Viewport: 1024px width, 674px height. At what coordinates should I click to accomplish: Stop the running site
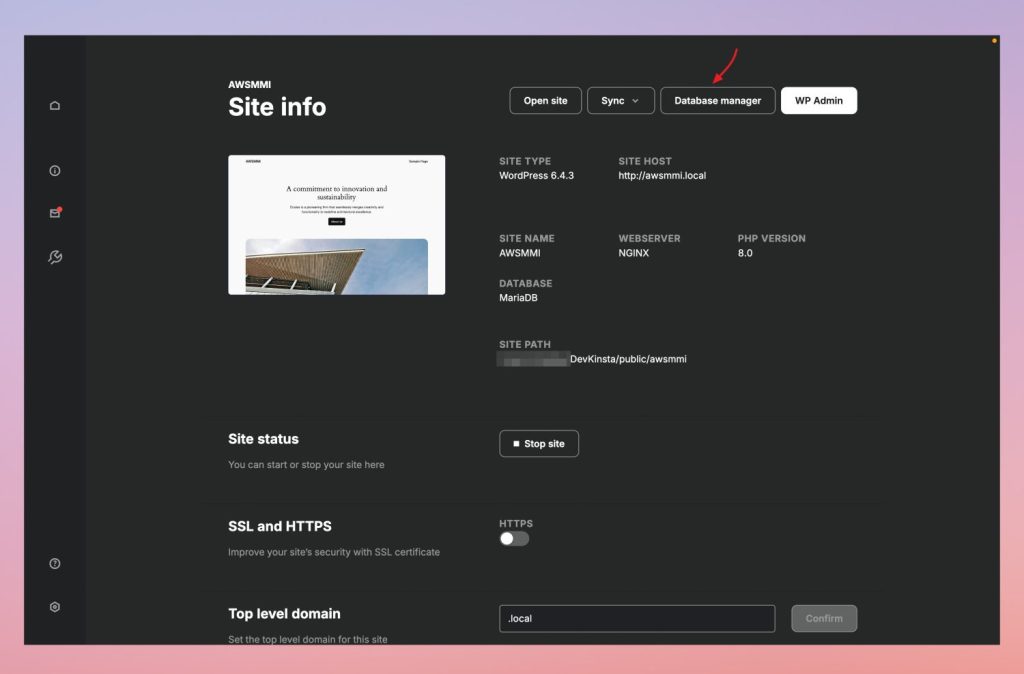pos(539,443)
